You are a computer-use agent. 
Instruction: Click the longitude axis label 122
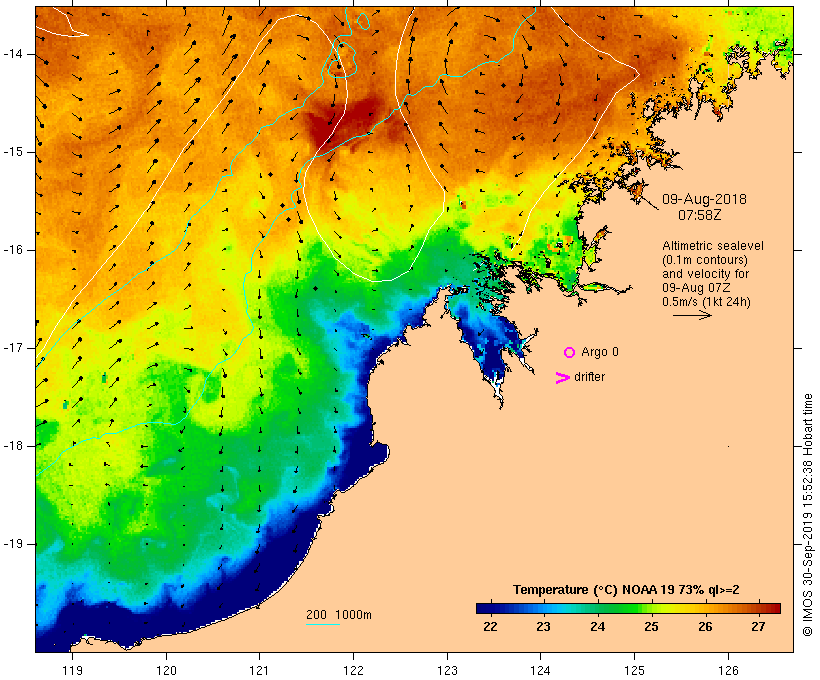click(x=354, y=670)
